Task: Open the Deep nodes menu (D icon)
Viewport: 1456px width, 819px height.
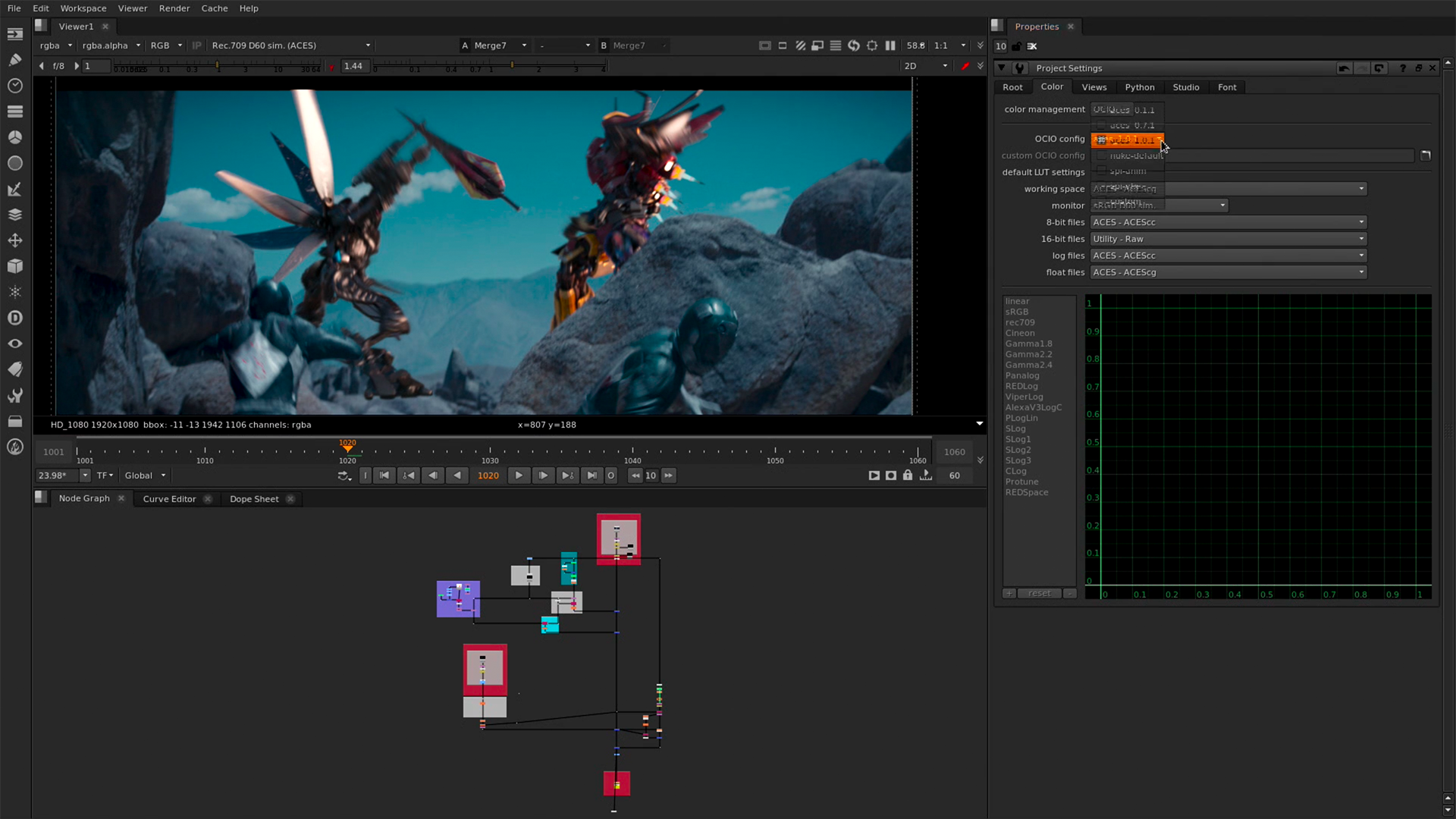Action: (15, 318)
